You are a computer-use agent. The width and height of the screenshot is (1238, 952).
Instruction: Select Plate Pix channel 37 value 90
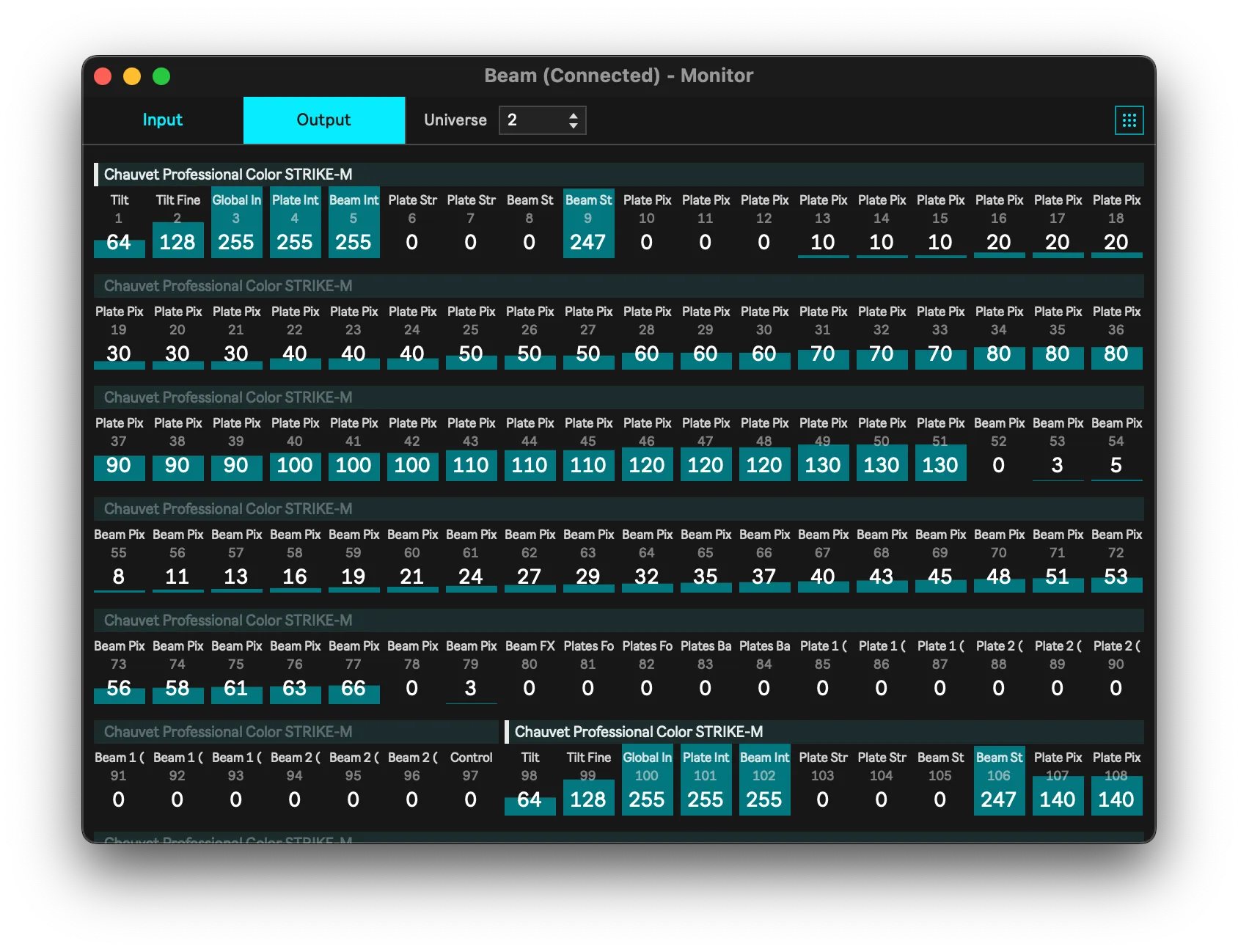(x=119, y=447)
